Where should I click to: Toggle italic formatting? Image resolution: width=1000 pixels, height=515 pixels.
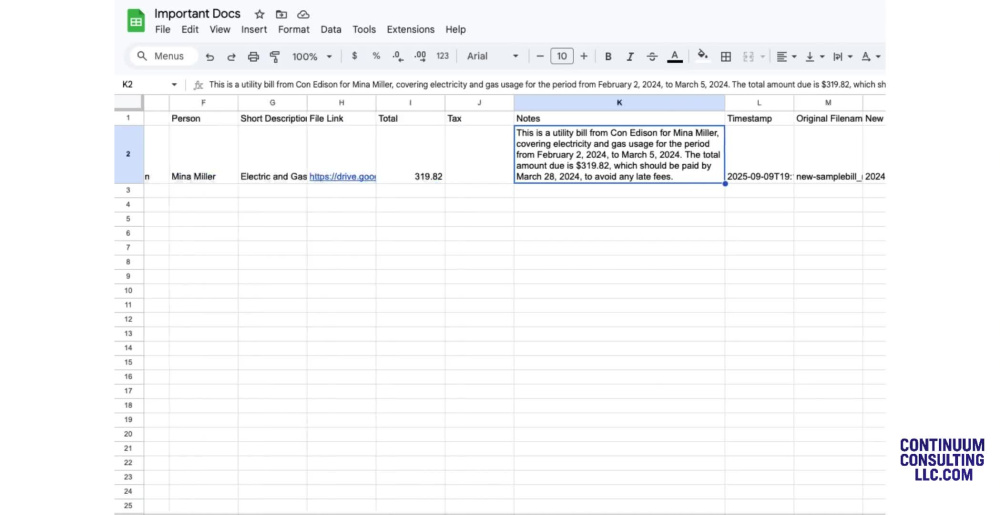click(x=630, y=57)
